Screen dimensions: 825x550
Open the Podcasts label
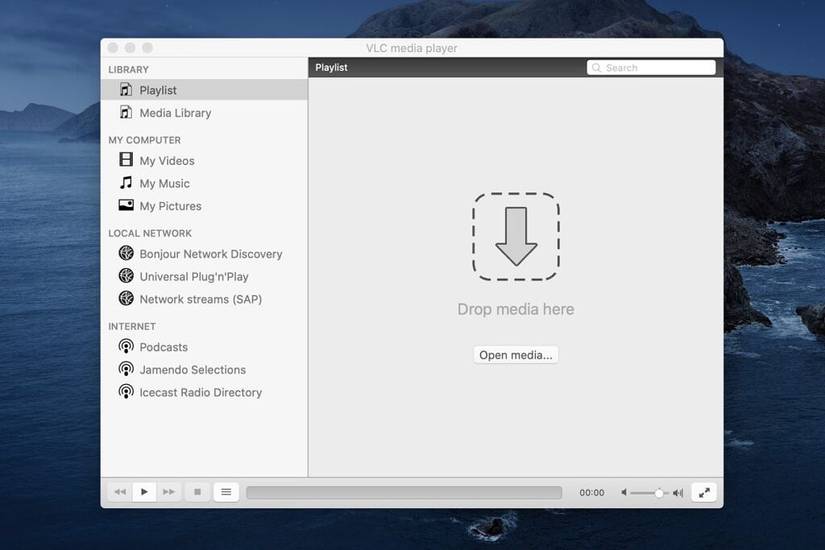[164, 347]
